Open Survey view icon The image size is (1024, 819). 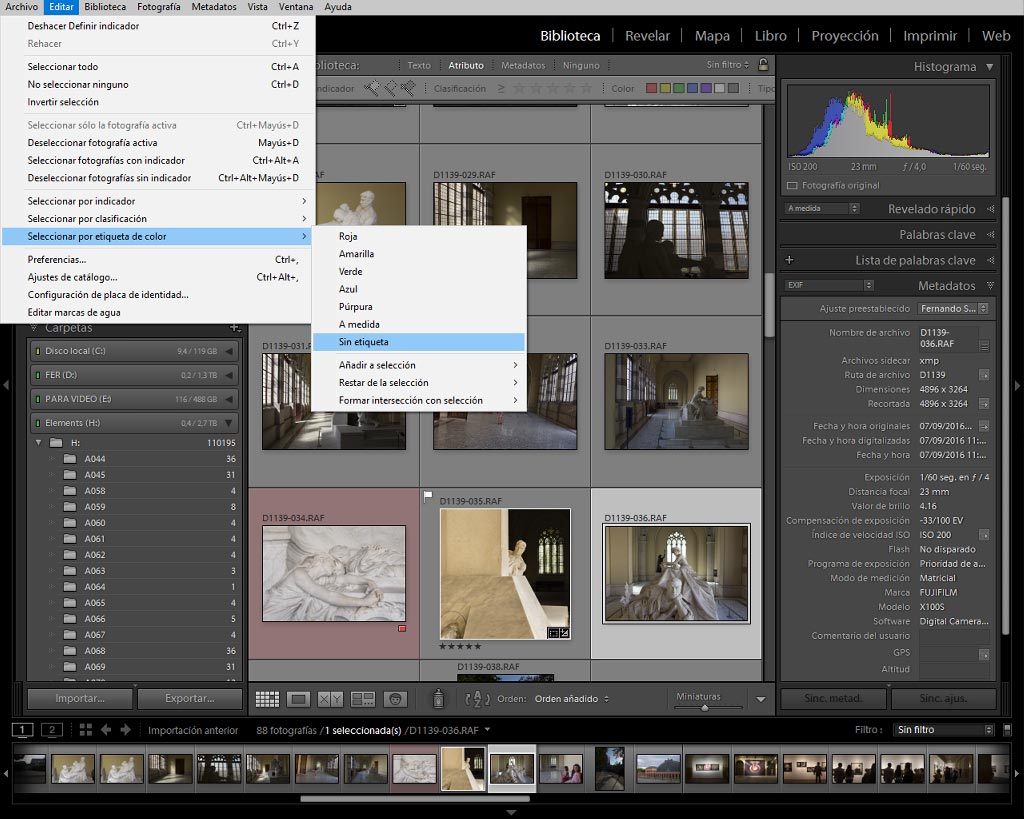click(x=362, y=699)
